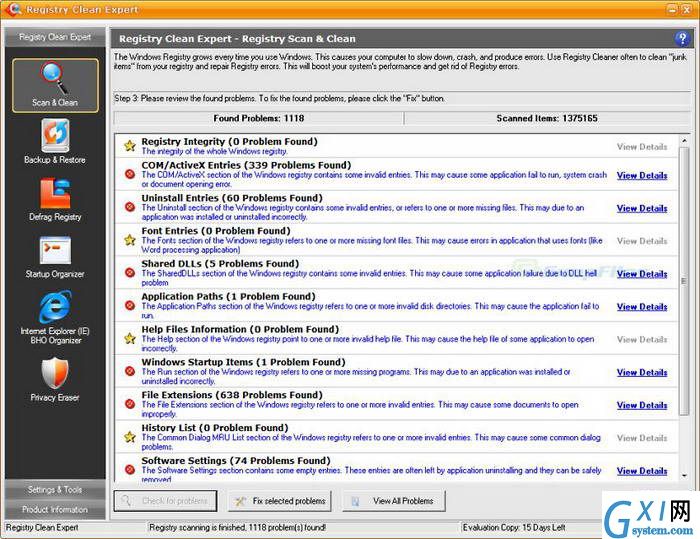Click Fix selected problems button
The width and height of the screenshot is (700, 539).
pos(280,501)
